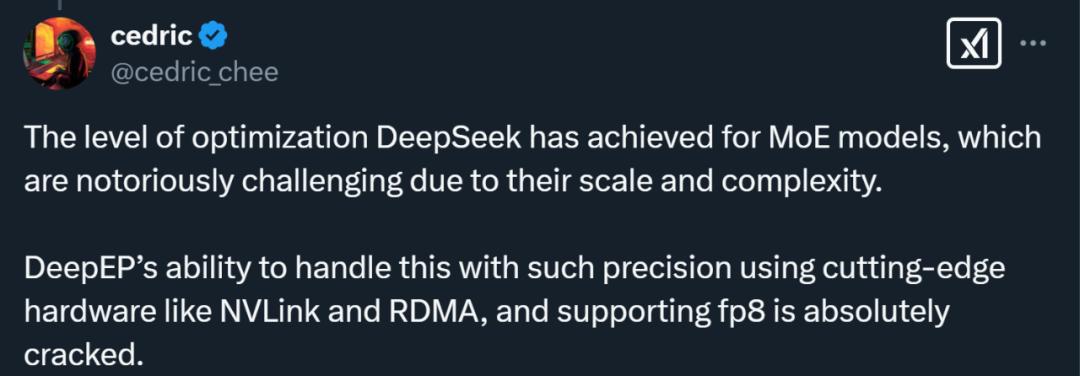This screenshot has width=1080, height=376.
Task: Open cedric's profile picture avatar
Action: 59,54
